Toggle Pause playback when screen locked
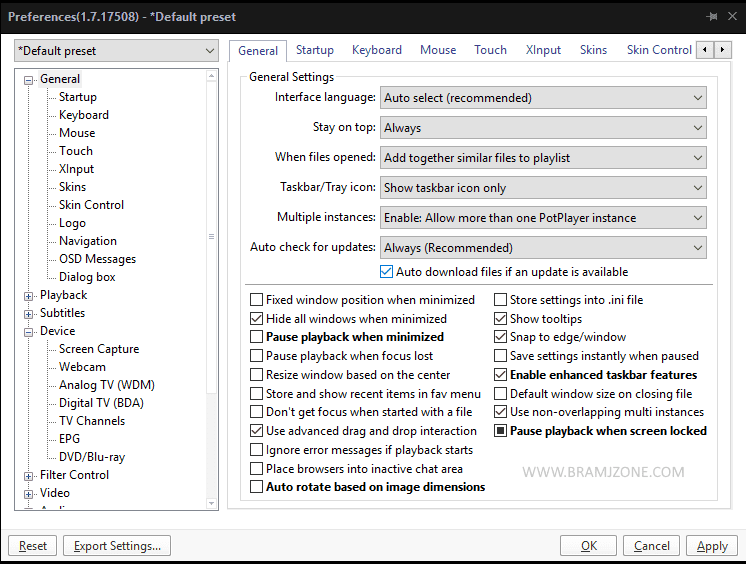Screen dimensions: 746x564 tap(501, 431)
